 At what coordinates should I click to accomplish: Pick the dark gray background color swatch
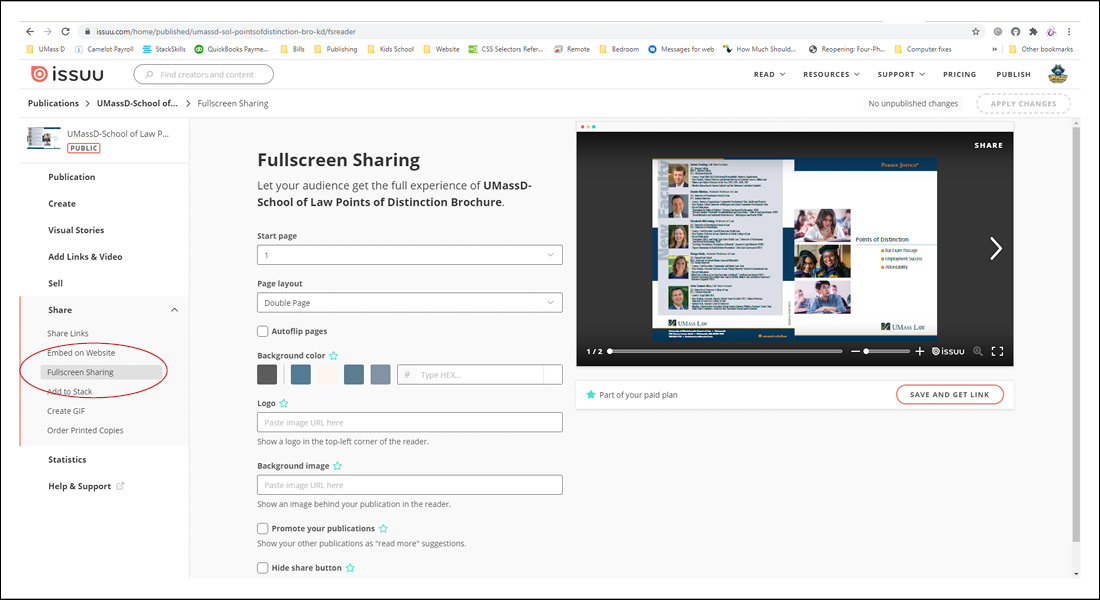tap(267, 374)
